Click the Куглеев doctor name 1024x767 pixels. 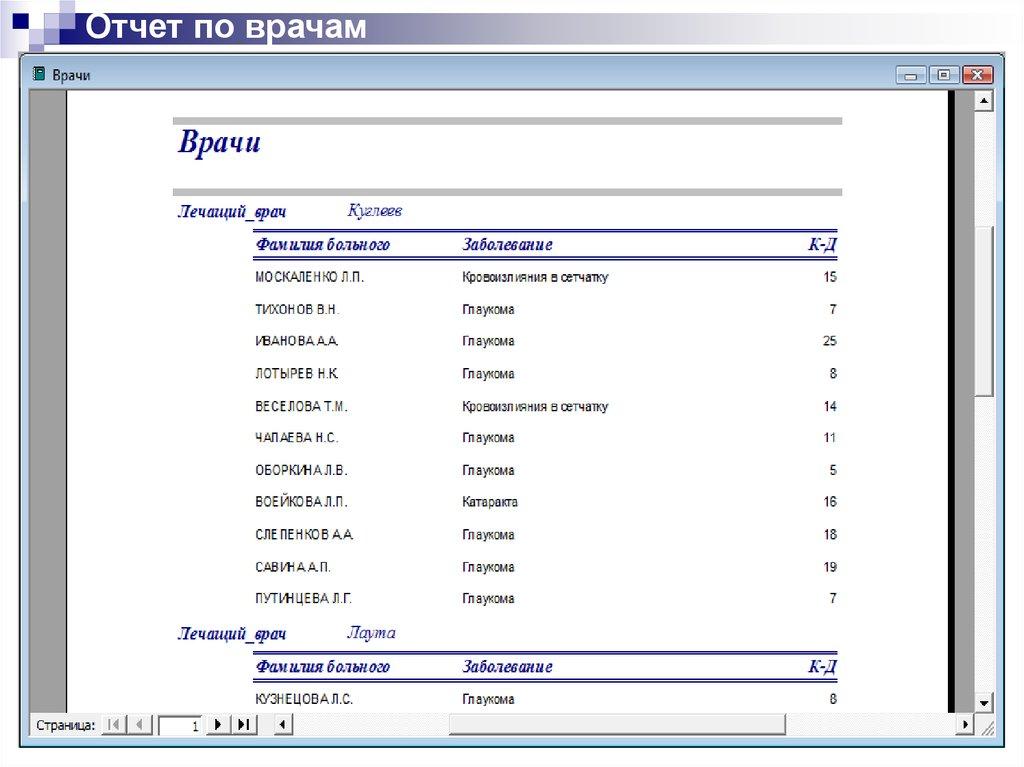pos(374,211)
